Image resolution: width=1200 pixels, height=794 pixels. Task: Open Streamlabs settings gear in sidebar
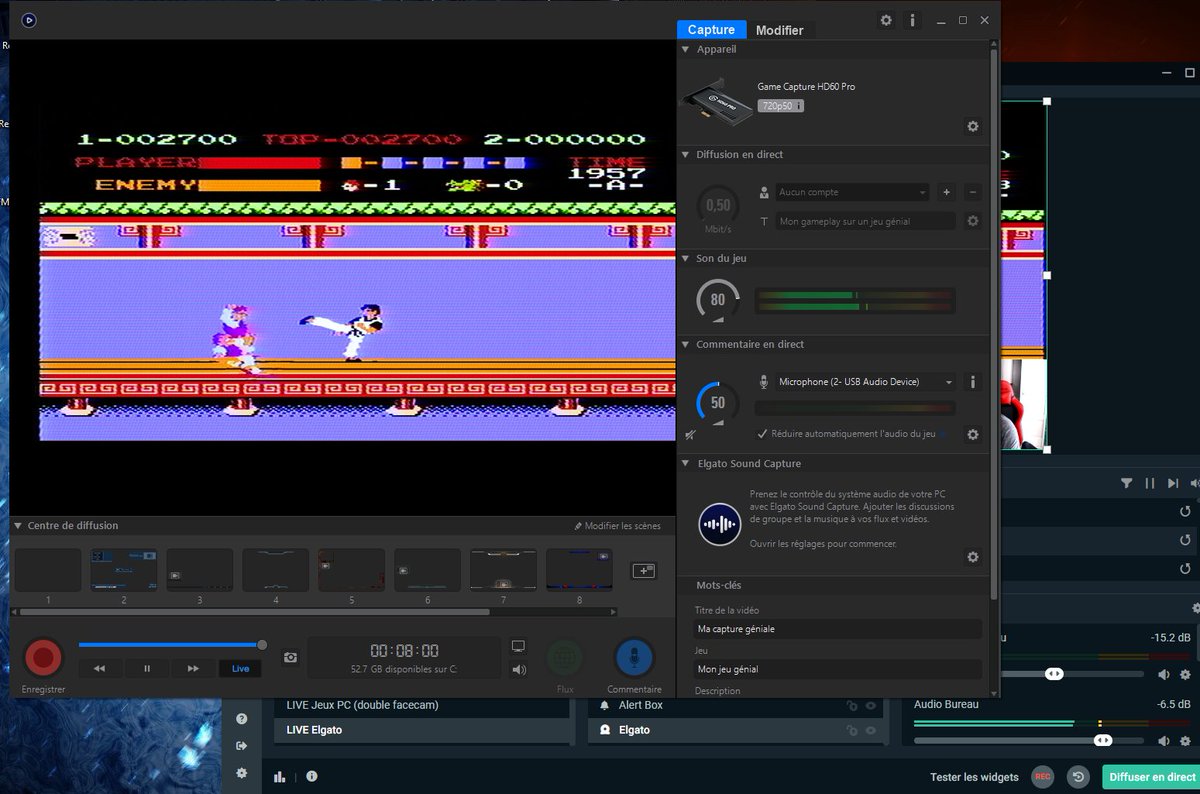point(242,773)
